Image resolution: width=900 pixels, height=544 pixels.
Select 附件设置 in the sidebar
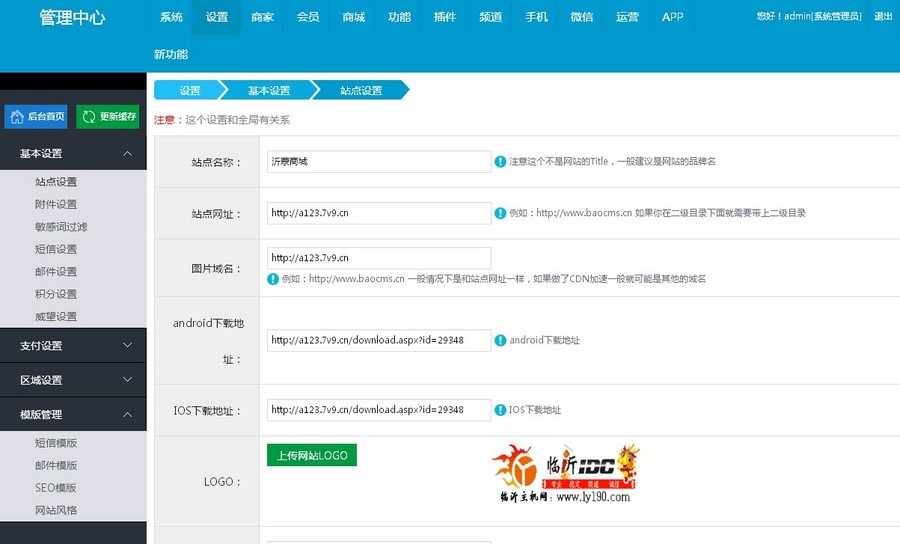[x=56, y=204]
